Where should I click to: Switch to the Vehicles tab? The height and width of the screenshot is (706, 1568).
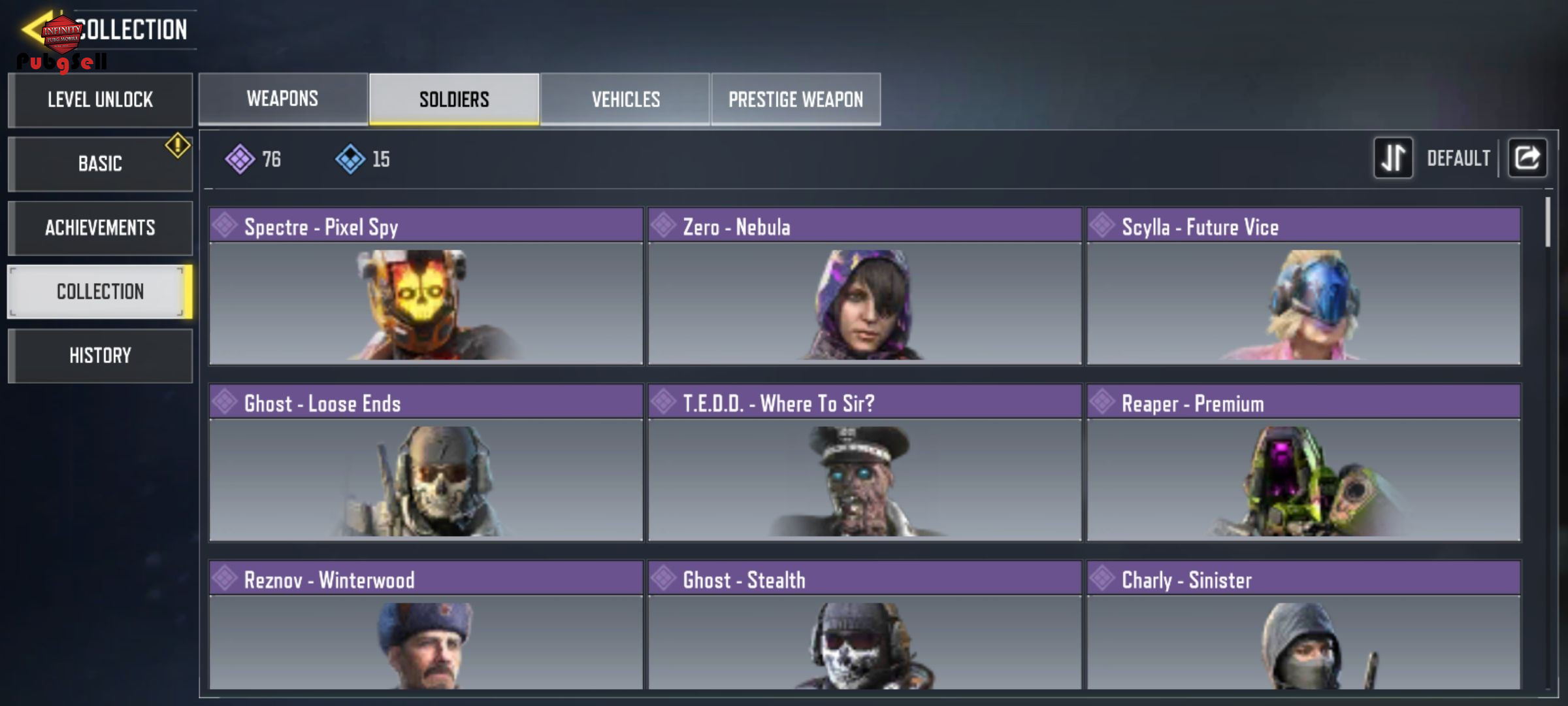[x=625, y=99]
